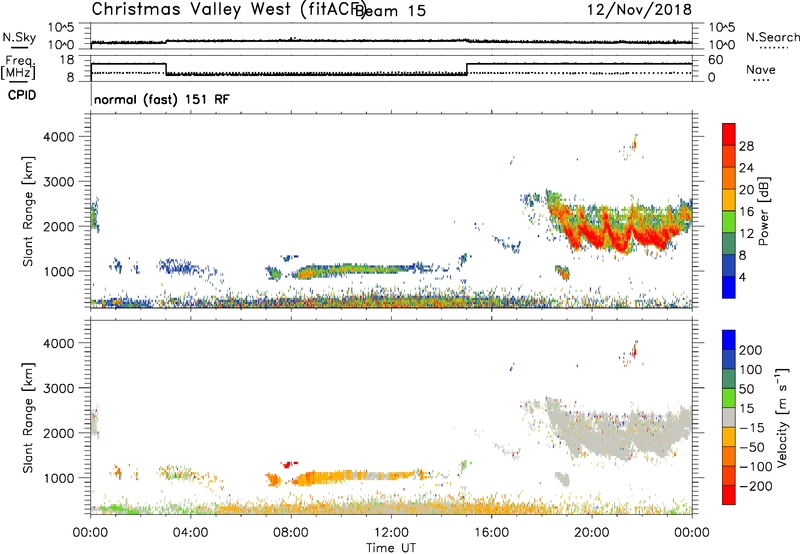This screenshot has width=800, height=554.
Task: Click the frequency step-up line at 15:00
Action: pos(467,69)
